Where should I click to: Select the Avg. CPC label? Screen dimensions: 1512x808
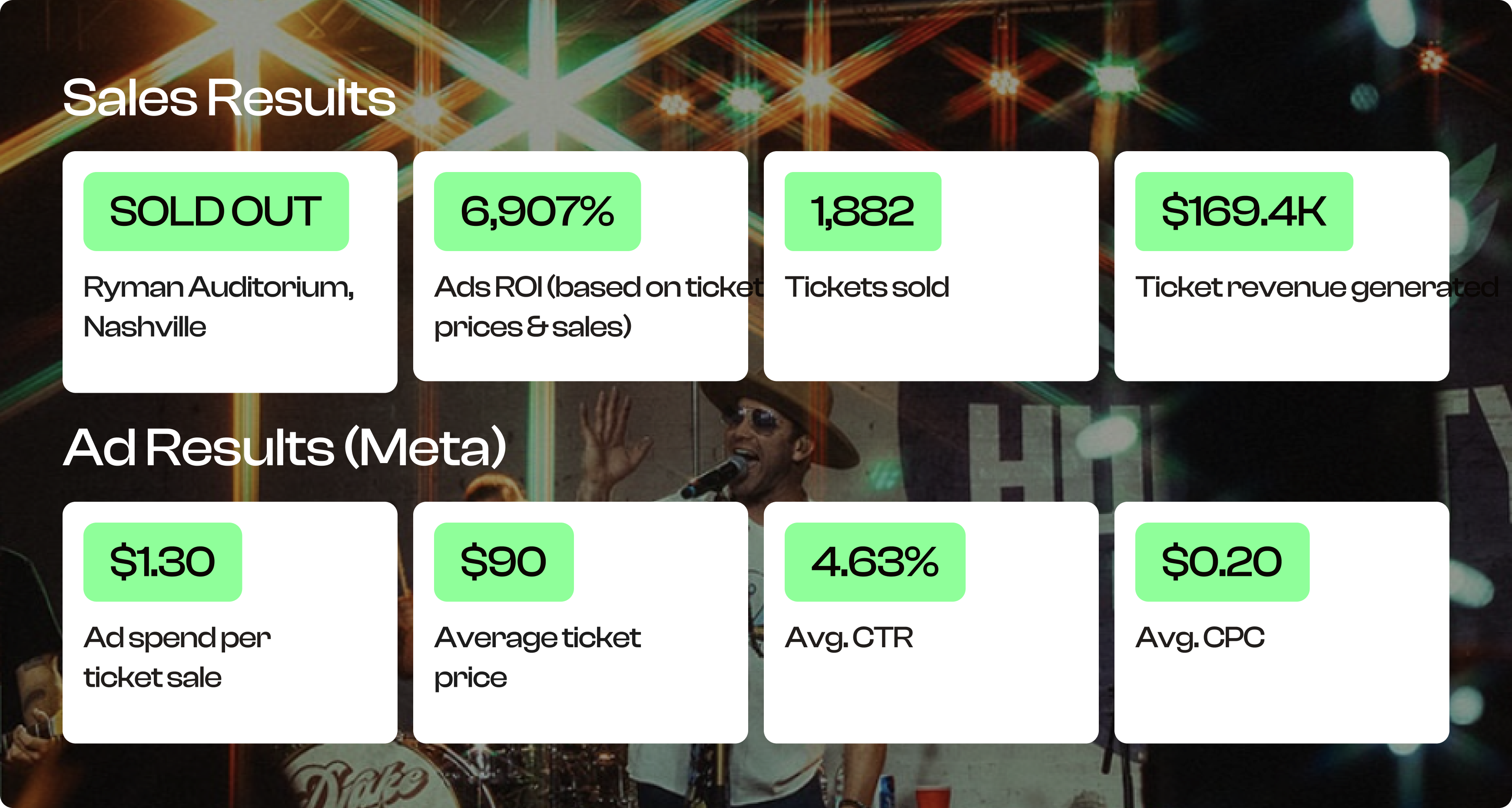coord(1200,639)
